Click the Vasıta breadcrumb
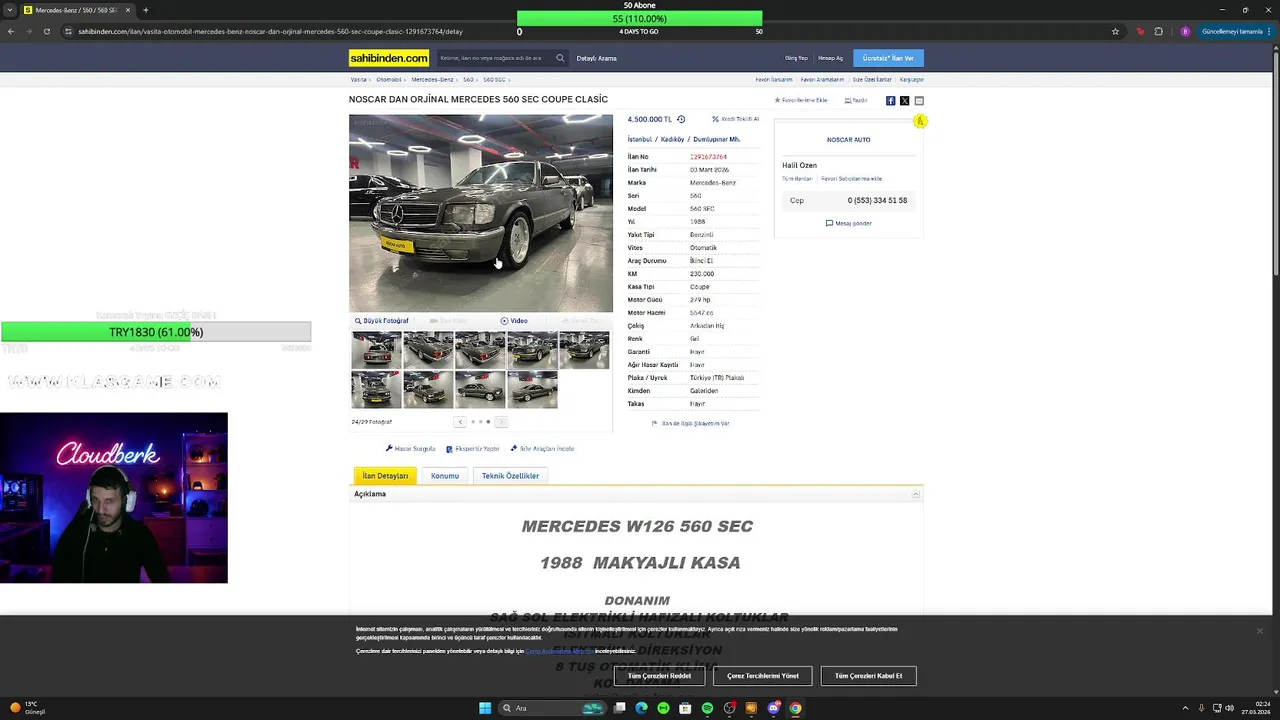This screenshot has width=1280, height=720. pyautogui.click(x=358, y=79)
